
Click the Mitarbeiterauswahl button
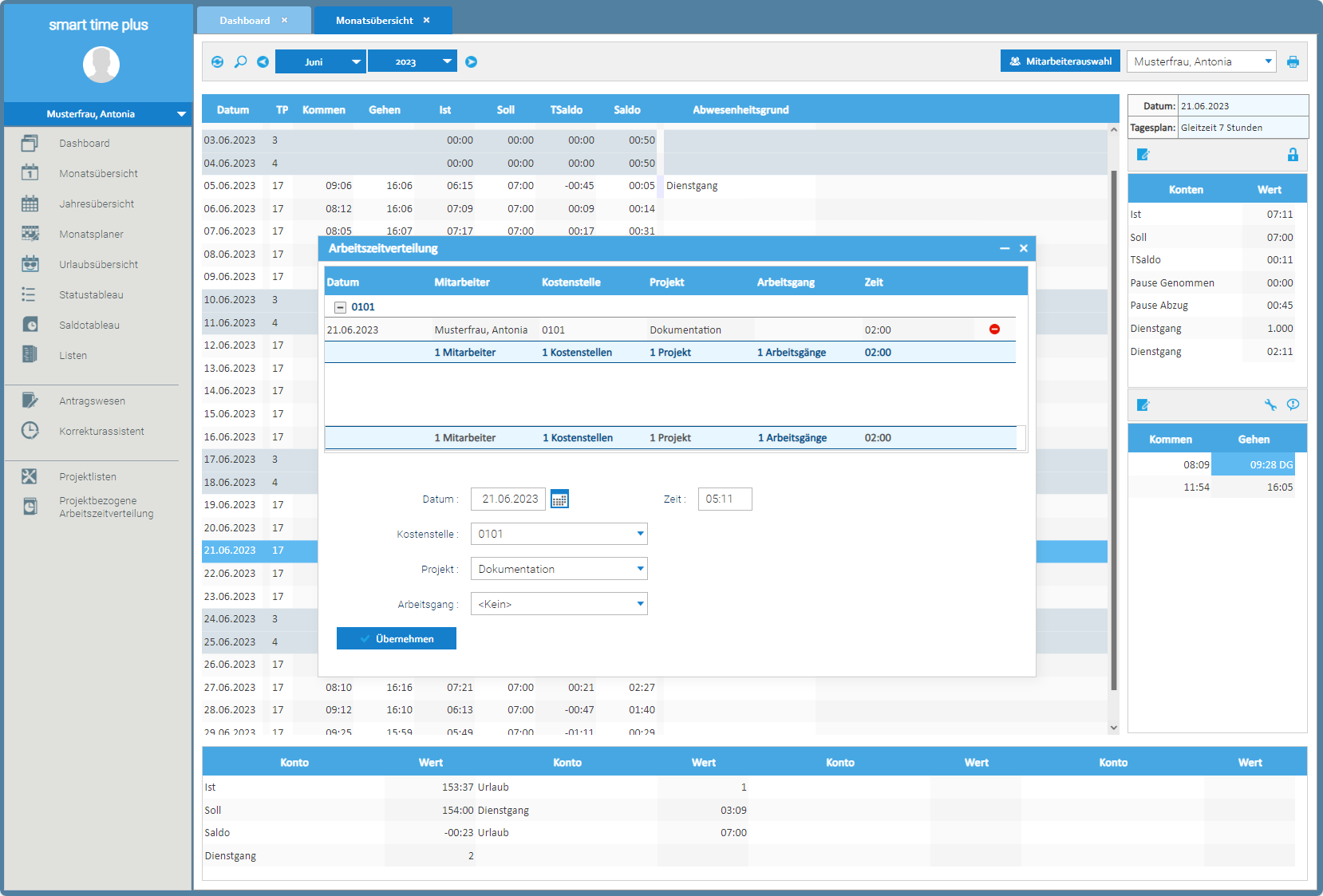[x=1060, y=61]
